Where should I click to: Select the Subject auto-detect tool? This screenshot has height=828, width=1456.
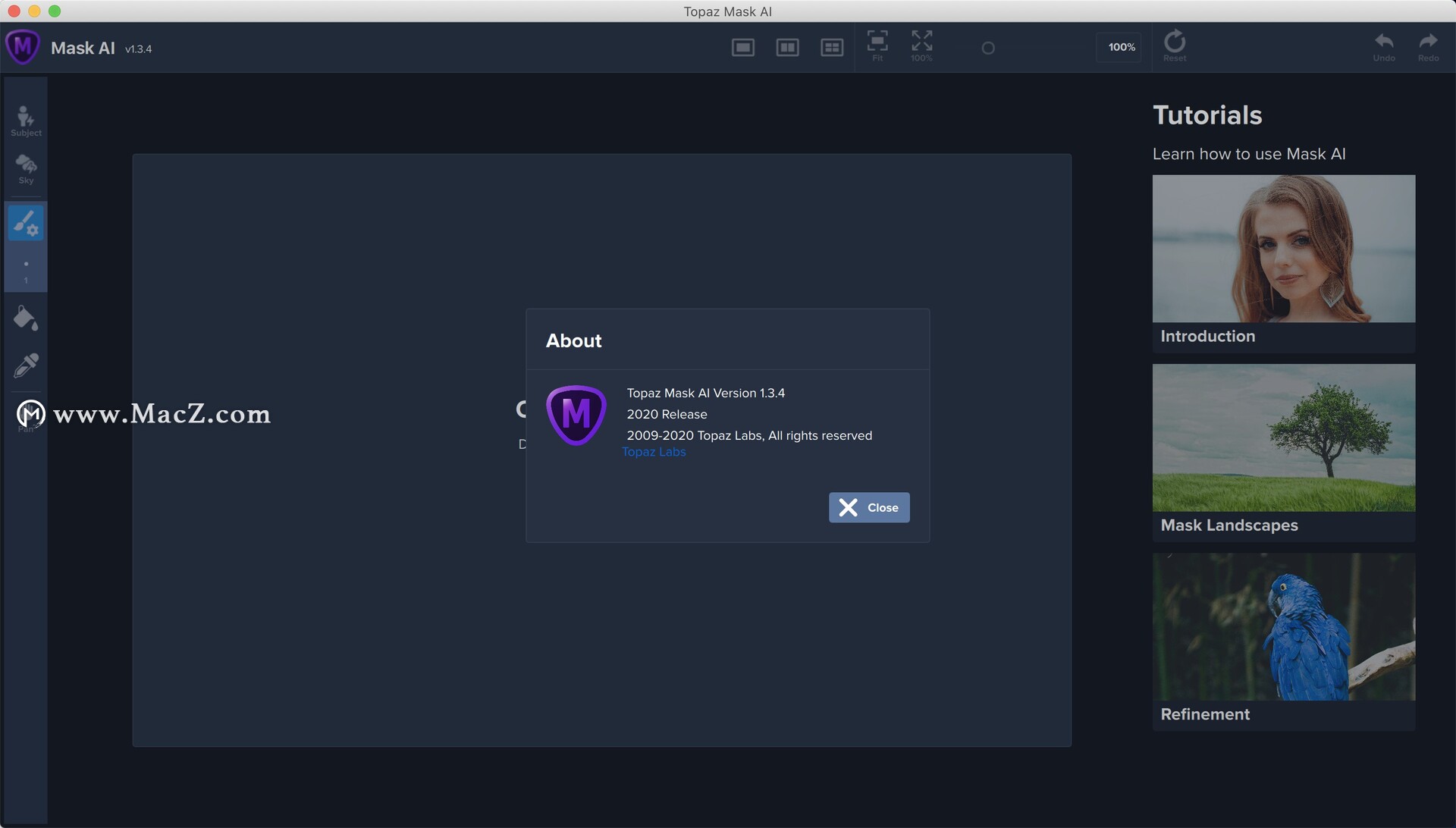(26, 121)
